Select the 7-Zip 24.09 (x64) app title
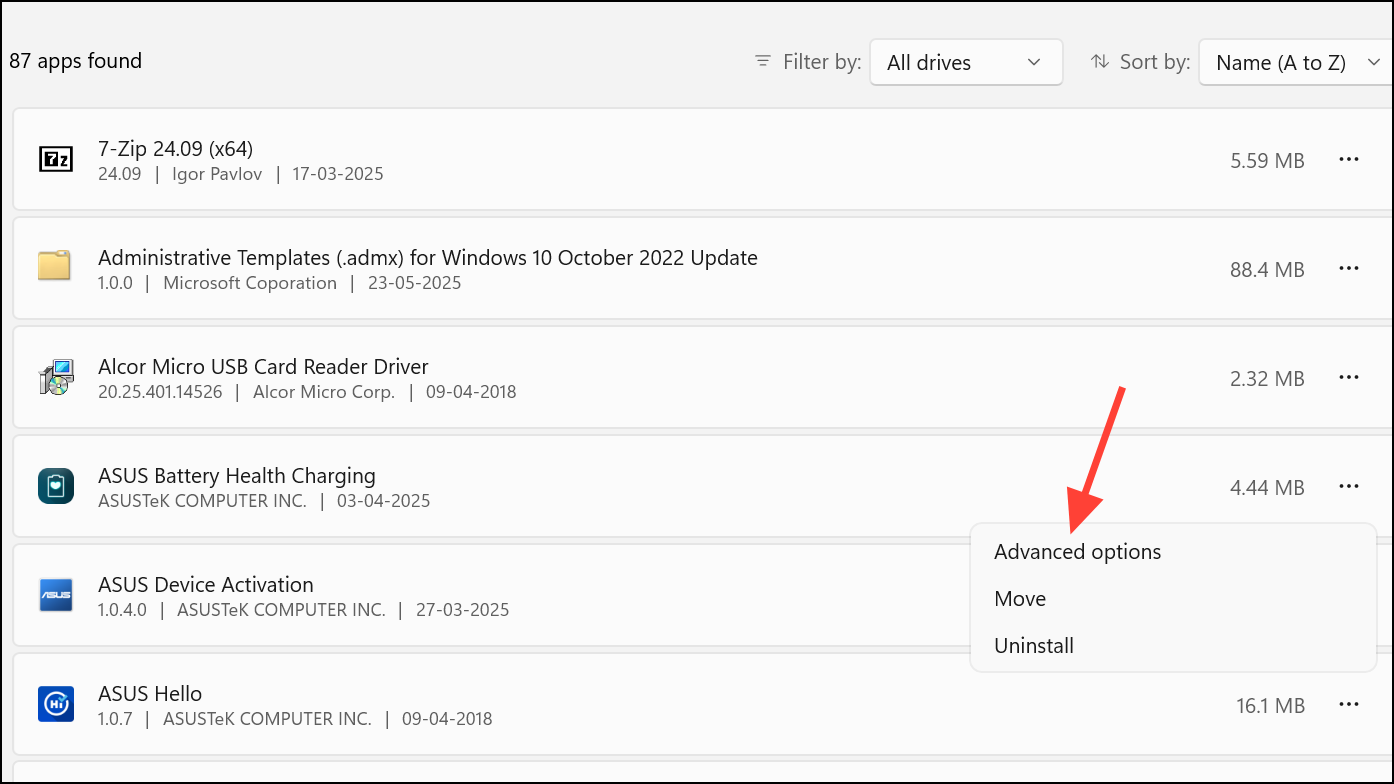This screenshot has height=784, width=1394. click(x=175, y=149)
